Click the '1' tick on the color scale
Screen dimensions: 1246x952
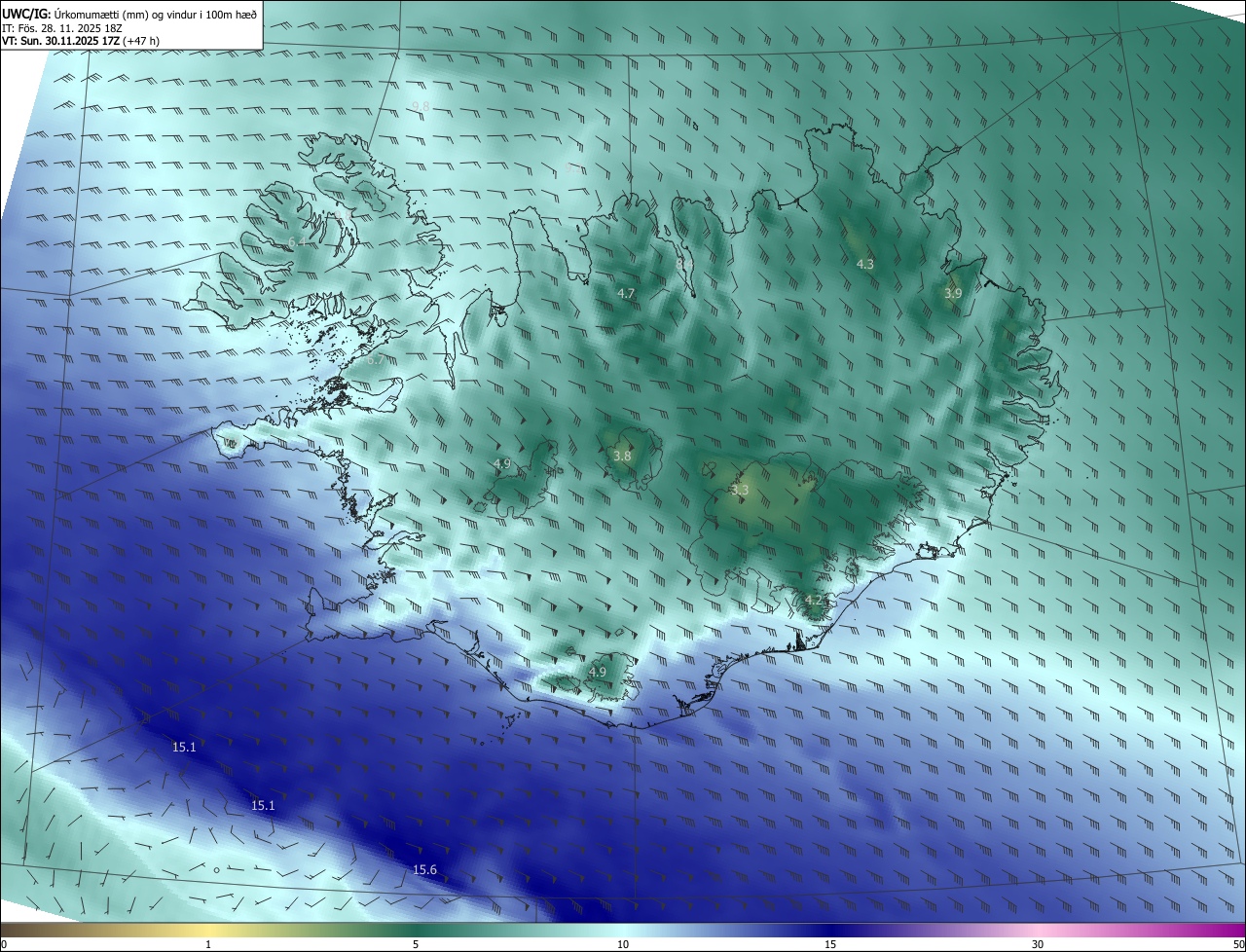pyautogui.click(x=208, y=944)
